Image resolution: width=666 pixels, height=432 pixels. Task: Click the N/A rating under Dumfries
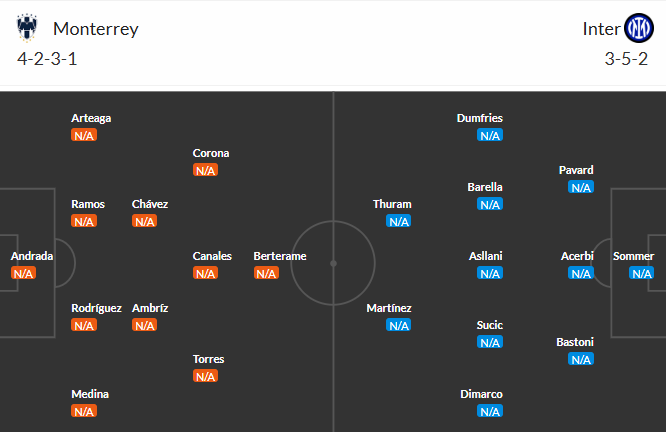tap(489, 135)
